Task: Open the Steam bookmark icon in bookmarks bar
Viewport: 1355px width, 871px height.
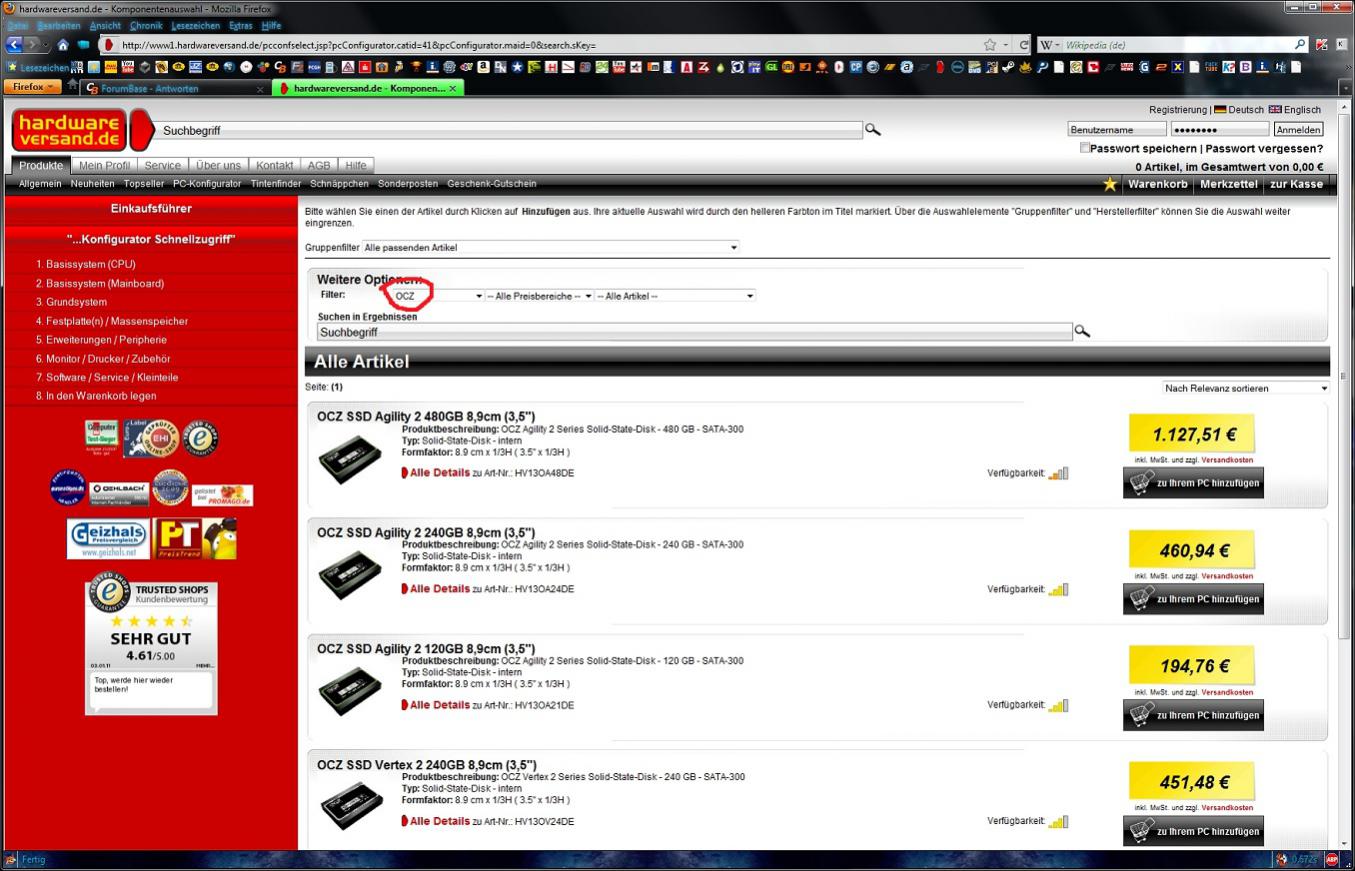Action: (x=1007, y=67)
